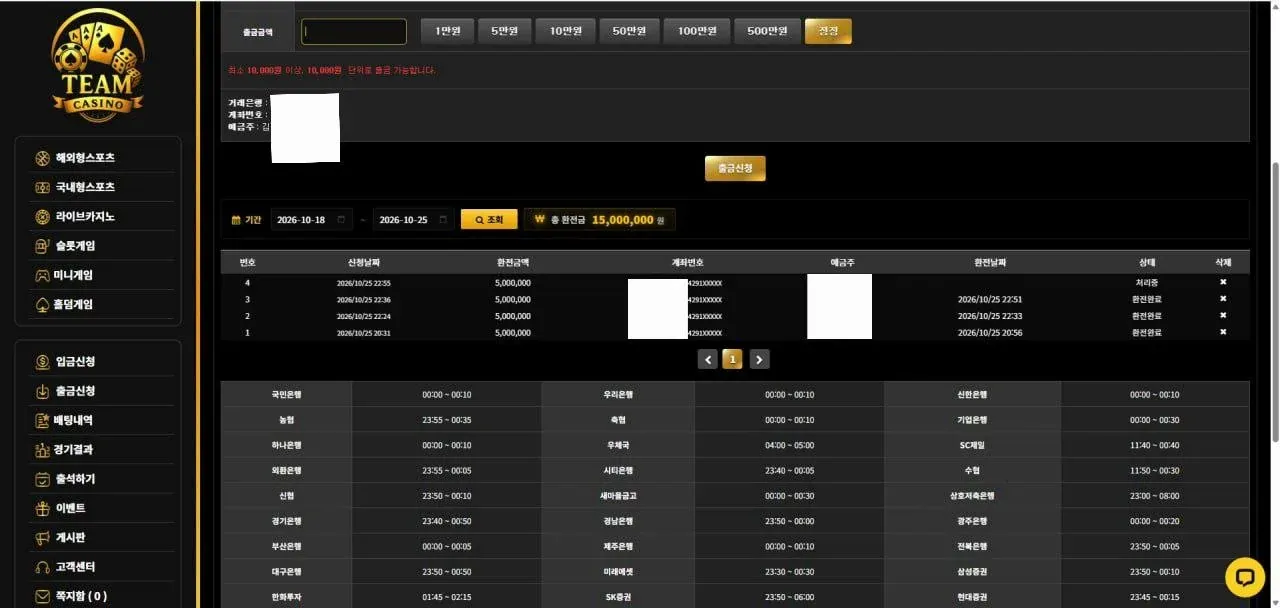This screenshot has width=1280, height=608.
Task: Delete withdrawal request number 2
Action: point(1222,316)
